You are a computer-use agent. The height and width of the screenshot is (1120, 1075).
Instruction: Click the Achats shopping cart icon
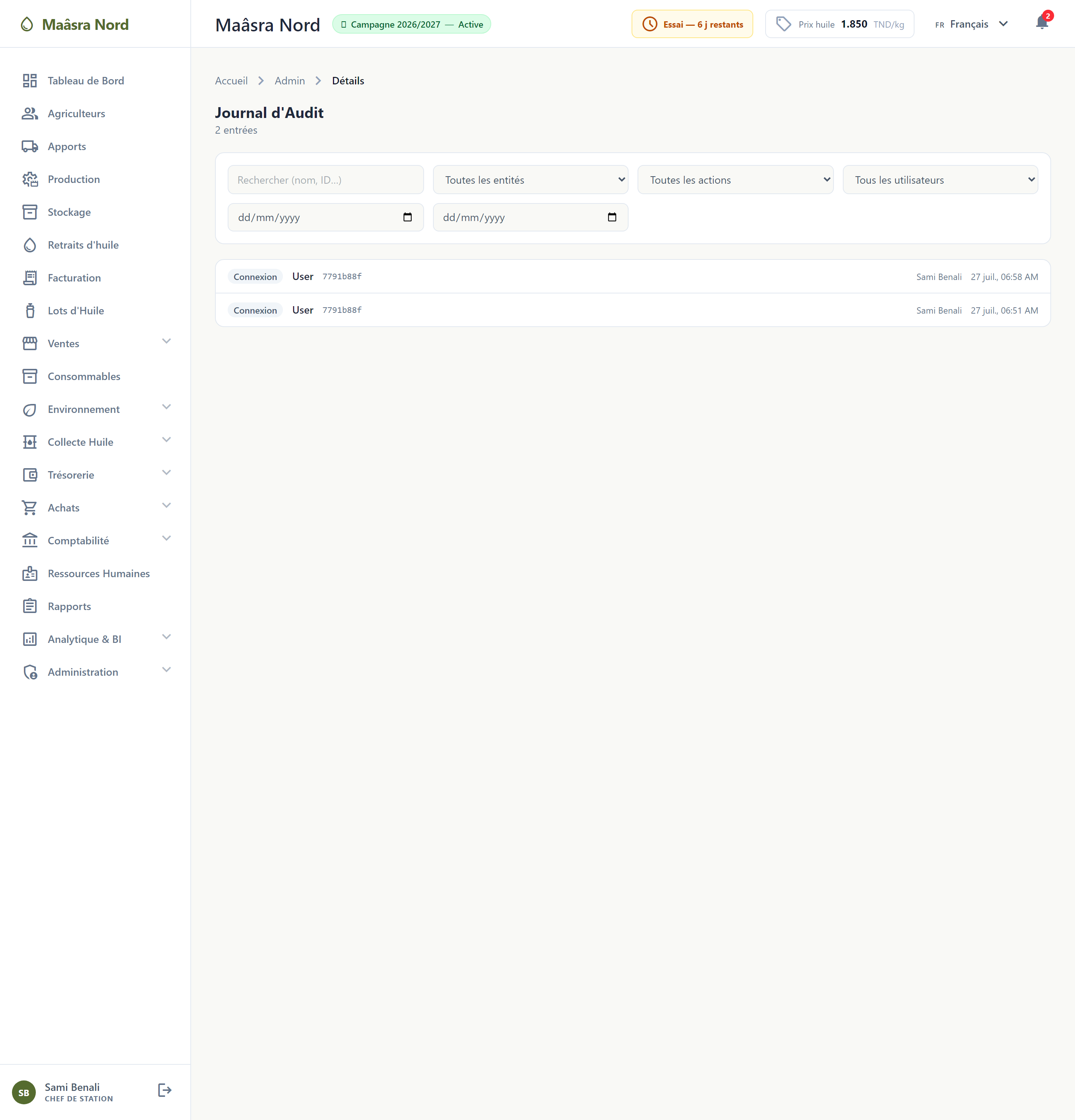[30, 508]
